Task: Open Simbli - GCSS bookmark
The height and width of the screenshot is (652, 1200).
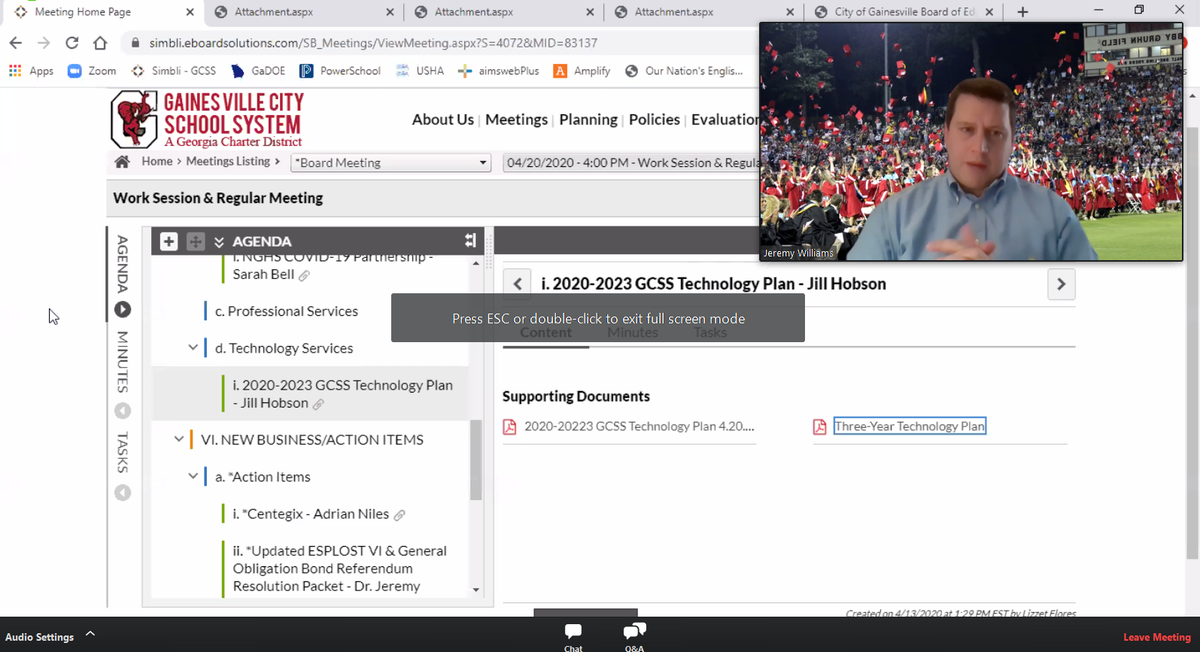Action: [x=173, y=71]
